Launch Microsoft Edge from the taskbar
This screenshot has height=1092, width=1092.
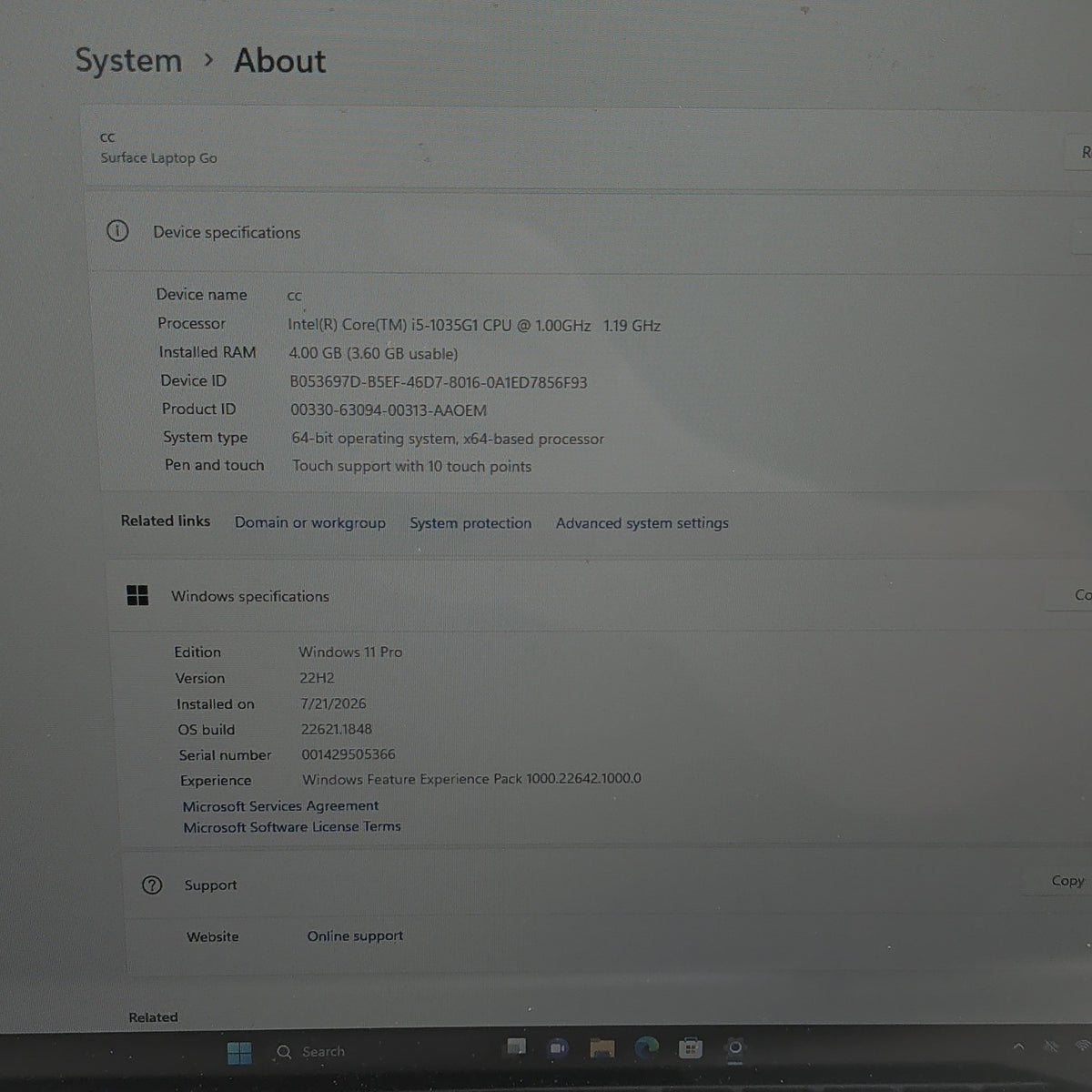click(x=646, y=1048)
